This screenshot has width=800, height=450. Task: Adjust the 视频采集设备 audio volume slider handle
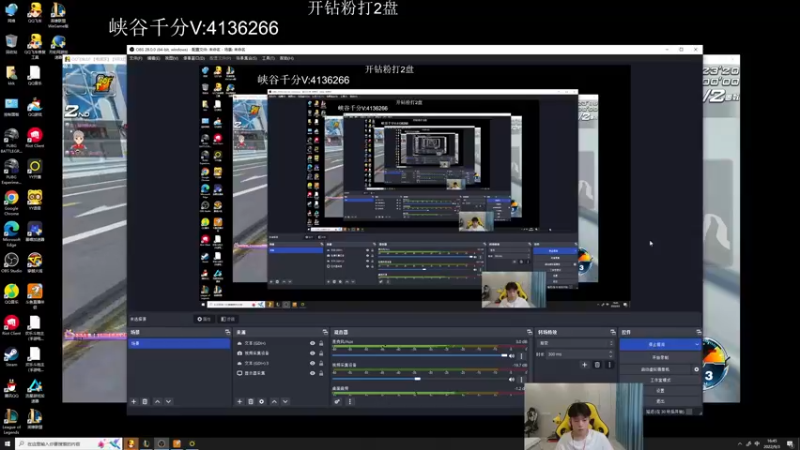click(417, 379)
